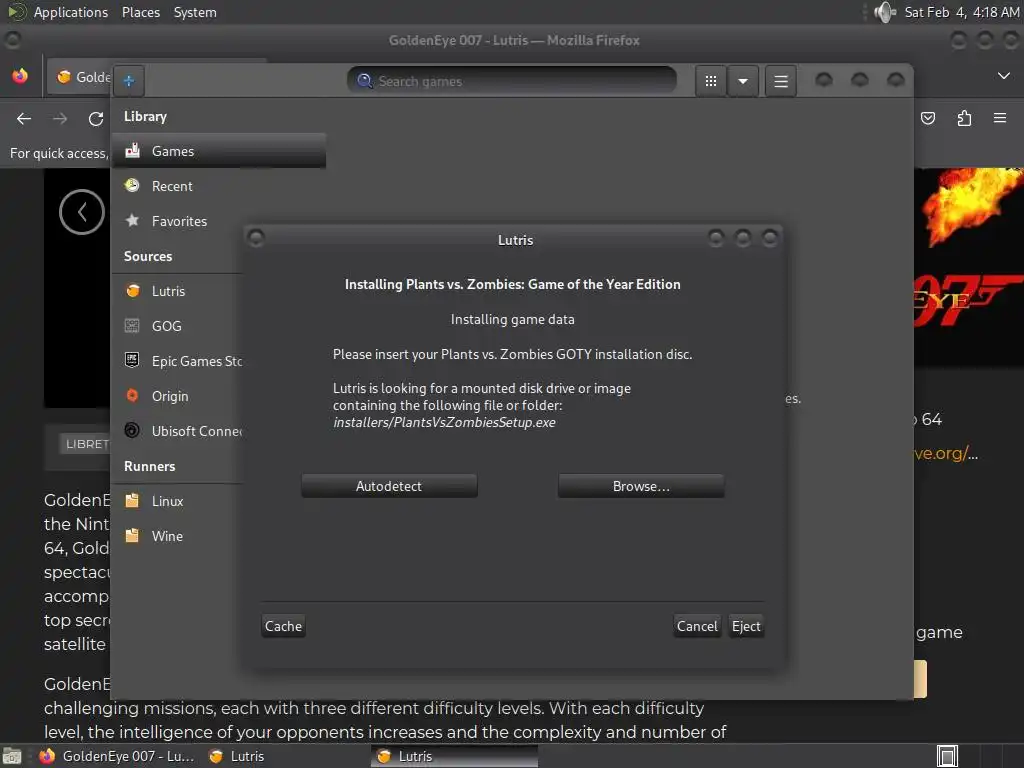Image resolution: width=1024 pixels, height=768 pixels.
Task: Click the volume speaker icon
Action: pyautogui.click(x=885, y=12)
